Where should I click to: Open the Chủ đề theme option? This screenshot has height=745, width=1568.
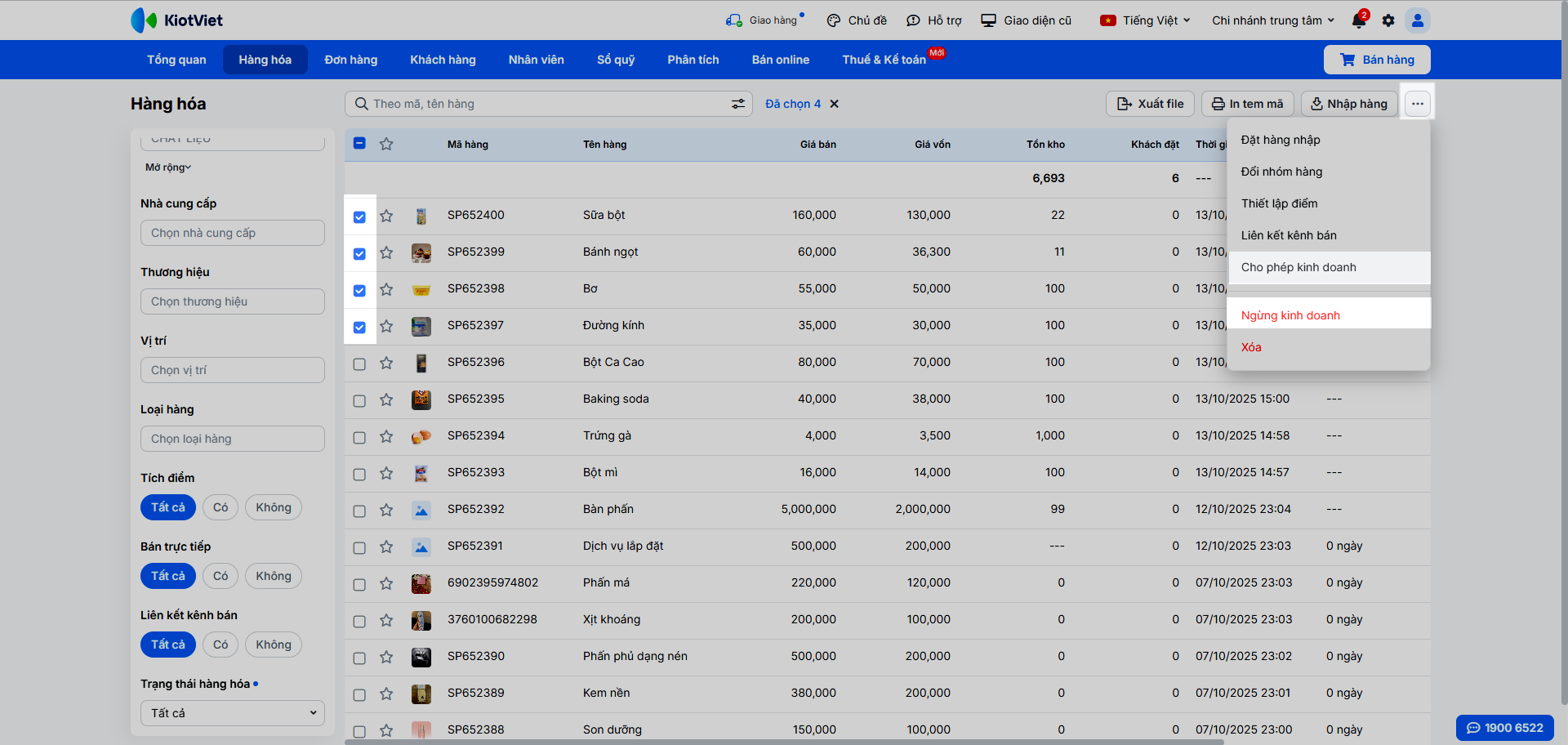pos(857,20)
